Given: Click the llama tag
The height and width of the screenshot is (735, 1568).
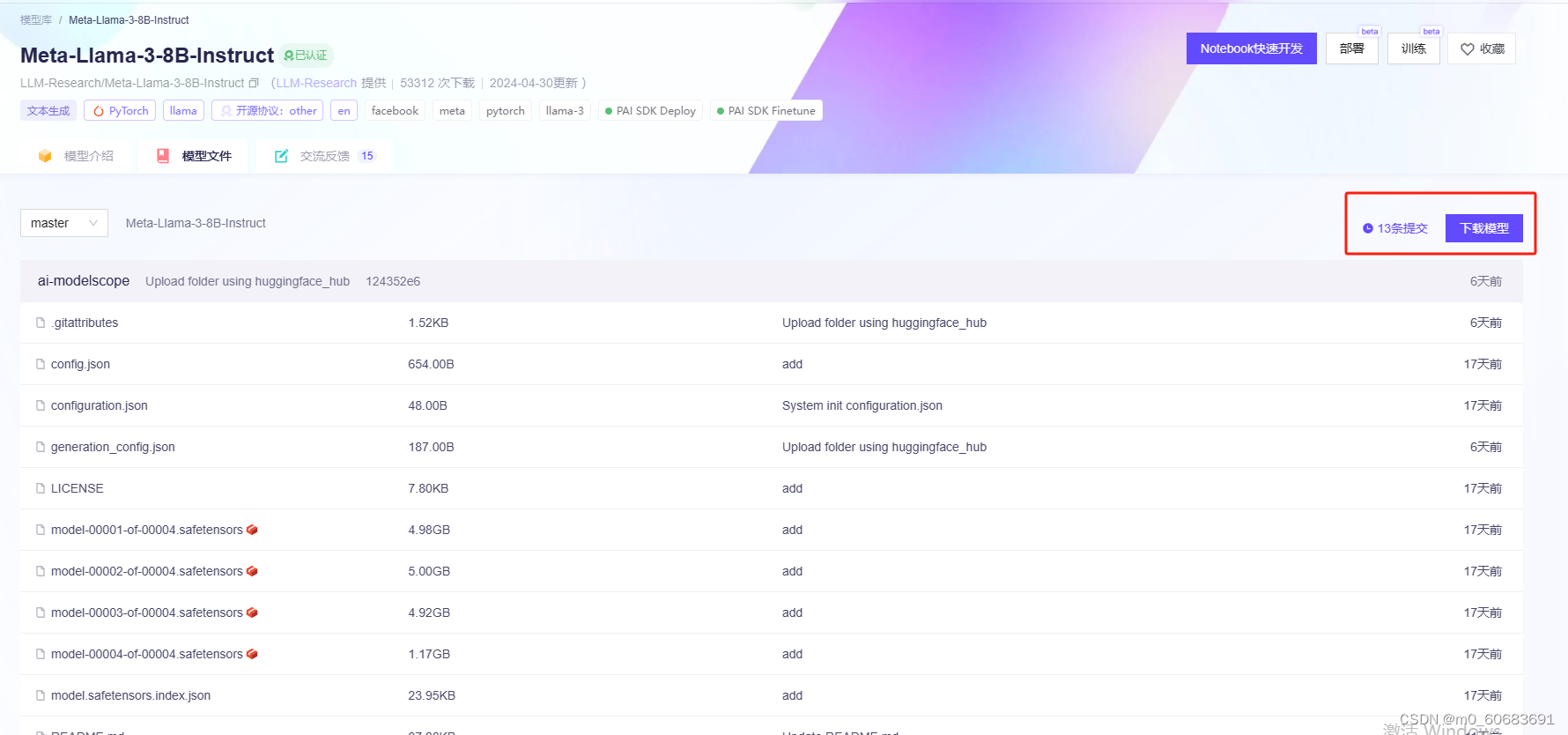Looking at the screenshot, I should click(x=183, y=110).
